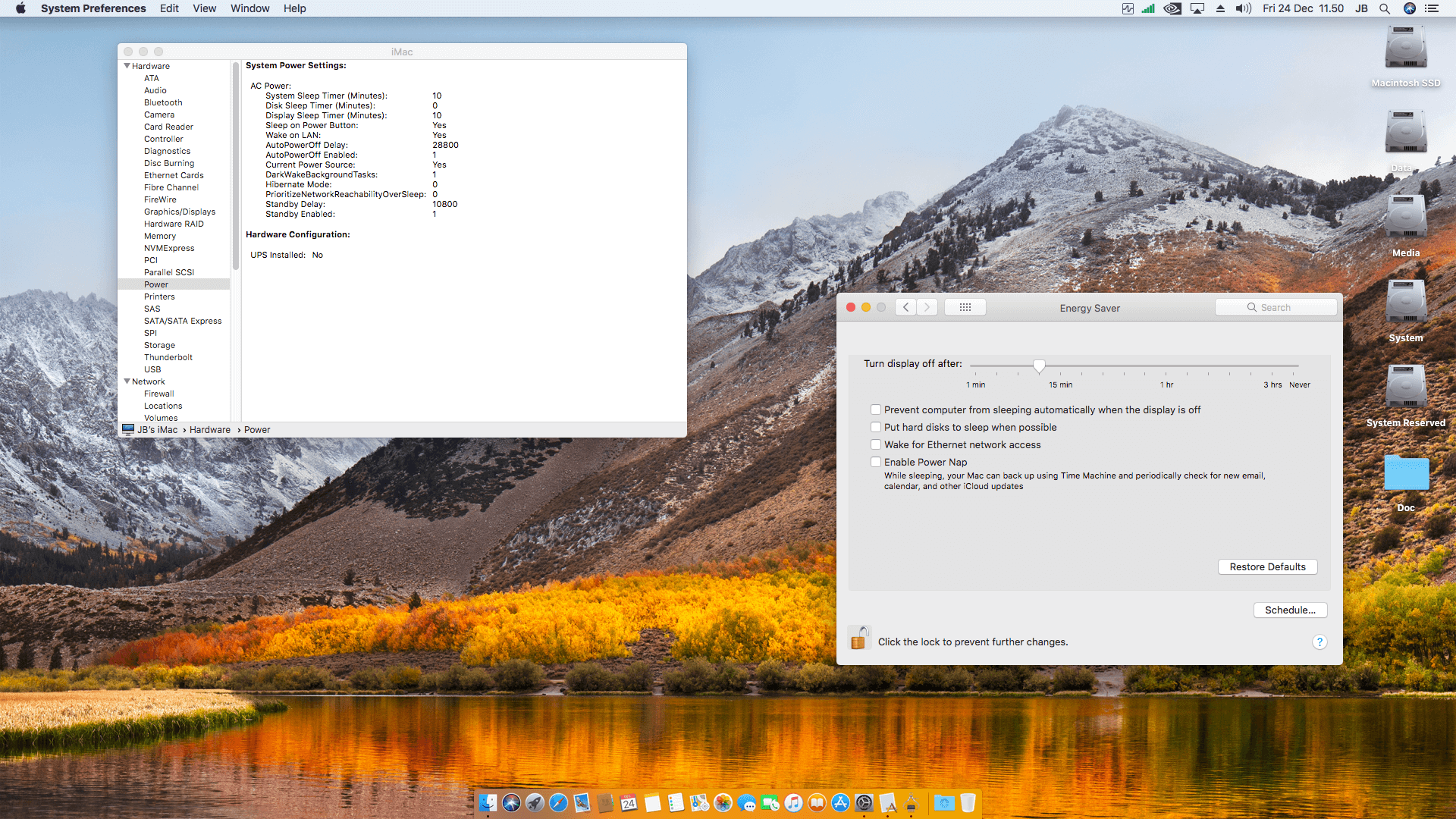Image resolution: width=1456 pixels, height=819 pixels.
Task: Click the Show All grid icon in Energy Saver
Action: tap(965, 307)
